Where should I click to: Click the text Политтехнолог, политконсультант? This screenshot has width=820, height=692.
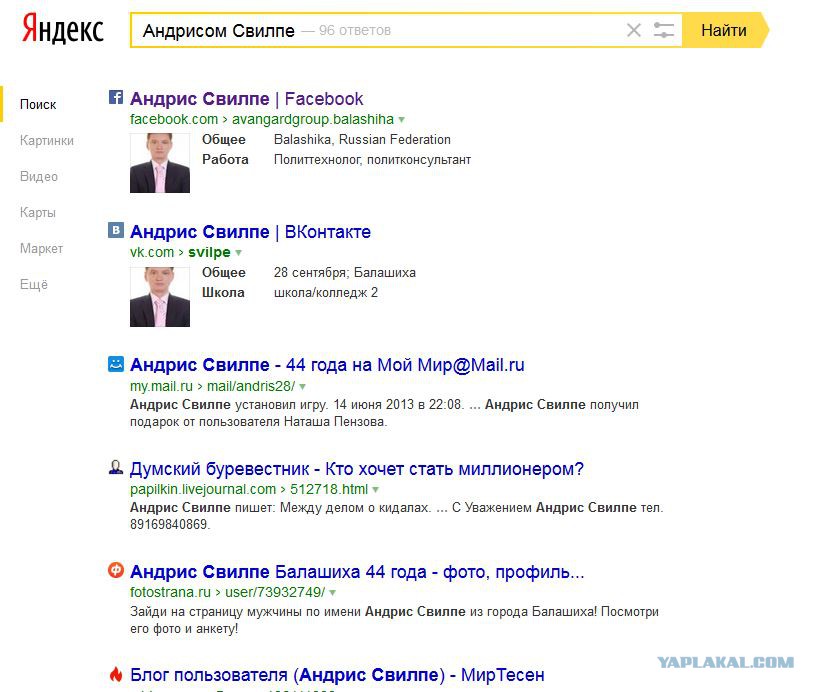[x=372, y=160]
